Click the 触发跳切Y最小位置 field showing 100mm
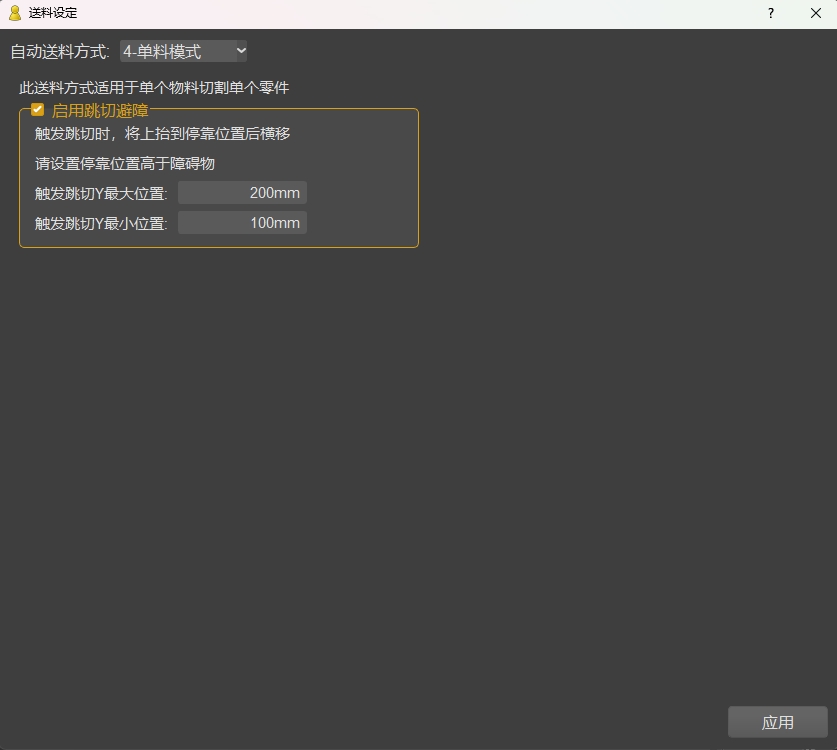The width and height of the screenshot is (837, 750). [x=242, y=223]
